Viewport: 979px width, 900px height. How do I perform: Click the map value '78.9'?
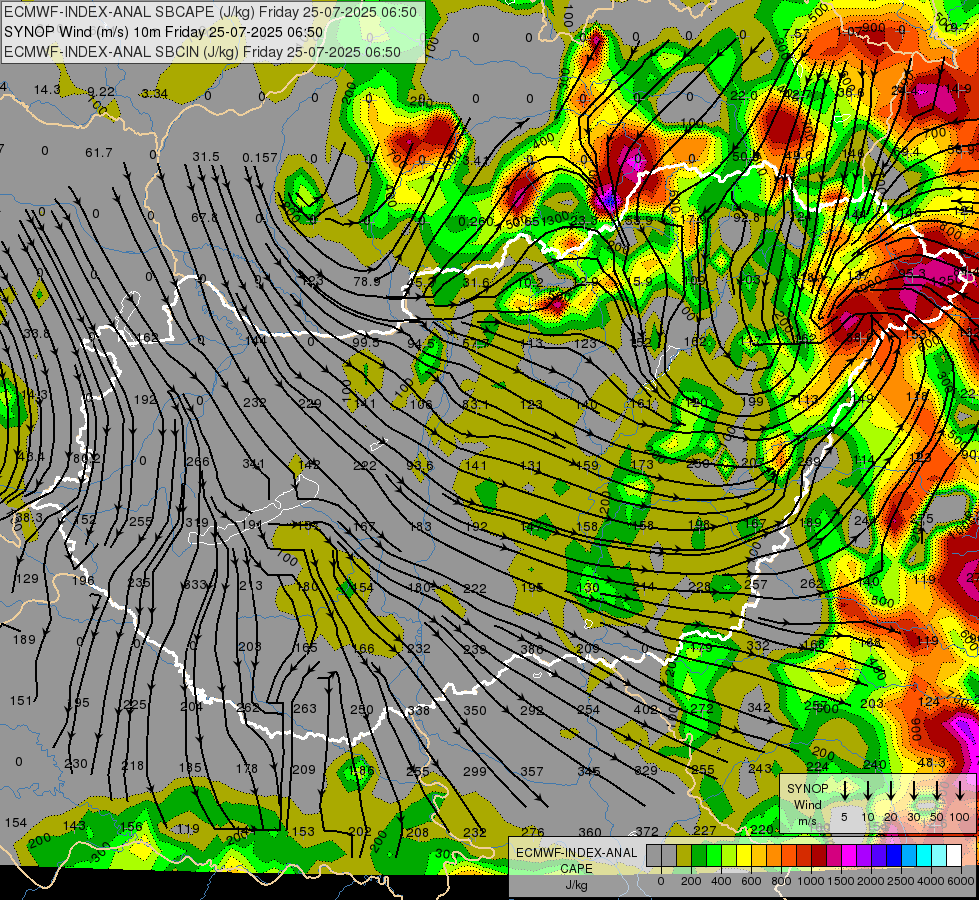click(367, 282)
